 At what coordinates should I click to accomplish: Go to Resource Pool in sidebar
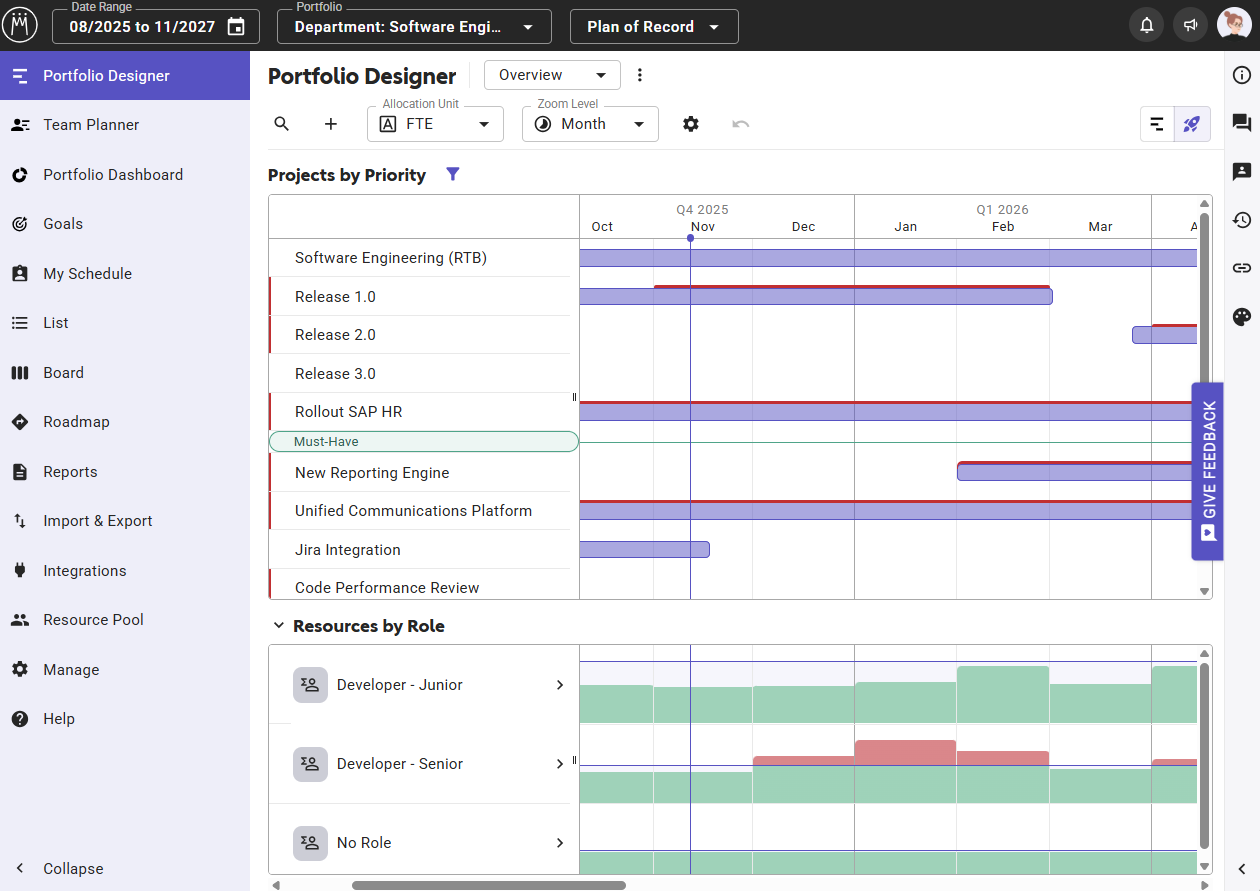[93, 620]
